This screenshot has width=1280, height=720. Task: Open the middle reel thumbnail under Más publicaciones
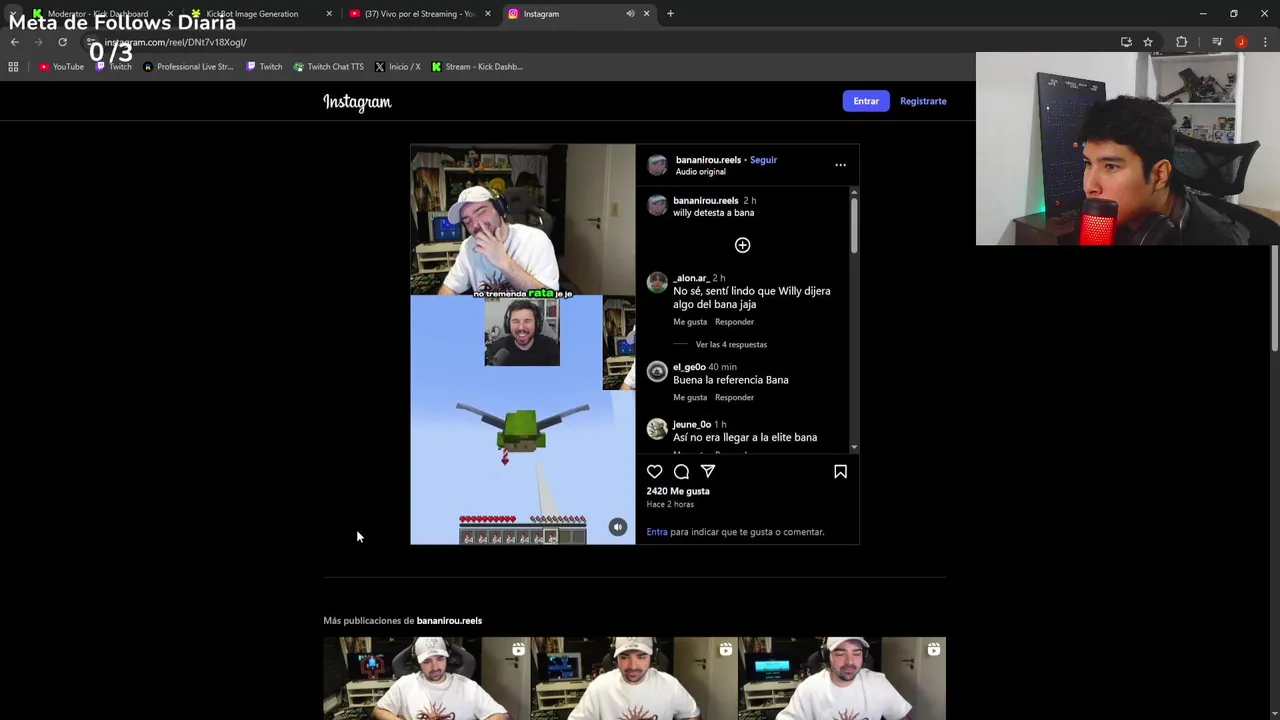[x=634, y=678]
